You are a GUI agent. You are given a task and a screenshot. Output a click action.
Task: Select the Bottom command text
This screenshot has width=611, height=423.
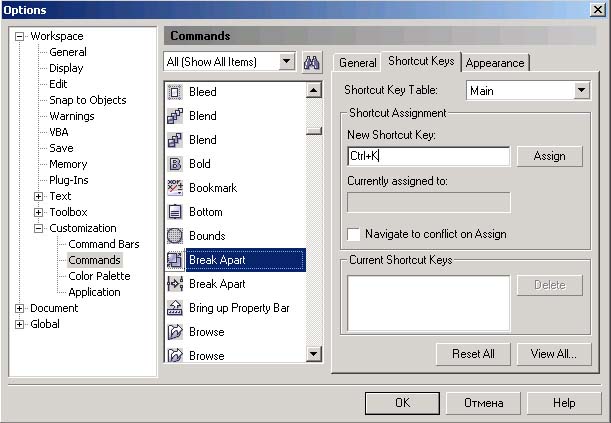coord(206,212)
